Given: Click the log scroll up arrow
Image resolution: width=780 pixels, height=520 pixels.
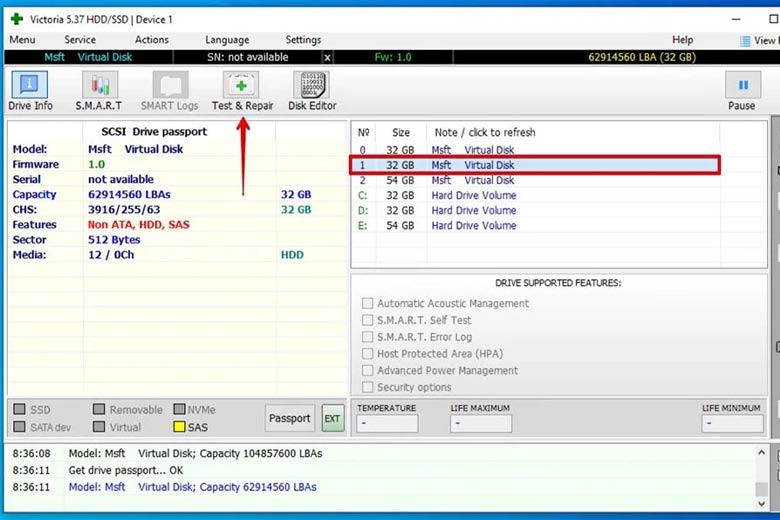Looking at the screenshot, I should [761, 453].
